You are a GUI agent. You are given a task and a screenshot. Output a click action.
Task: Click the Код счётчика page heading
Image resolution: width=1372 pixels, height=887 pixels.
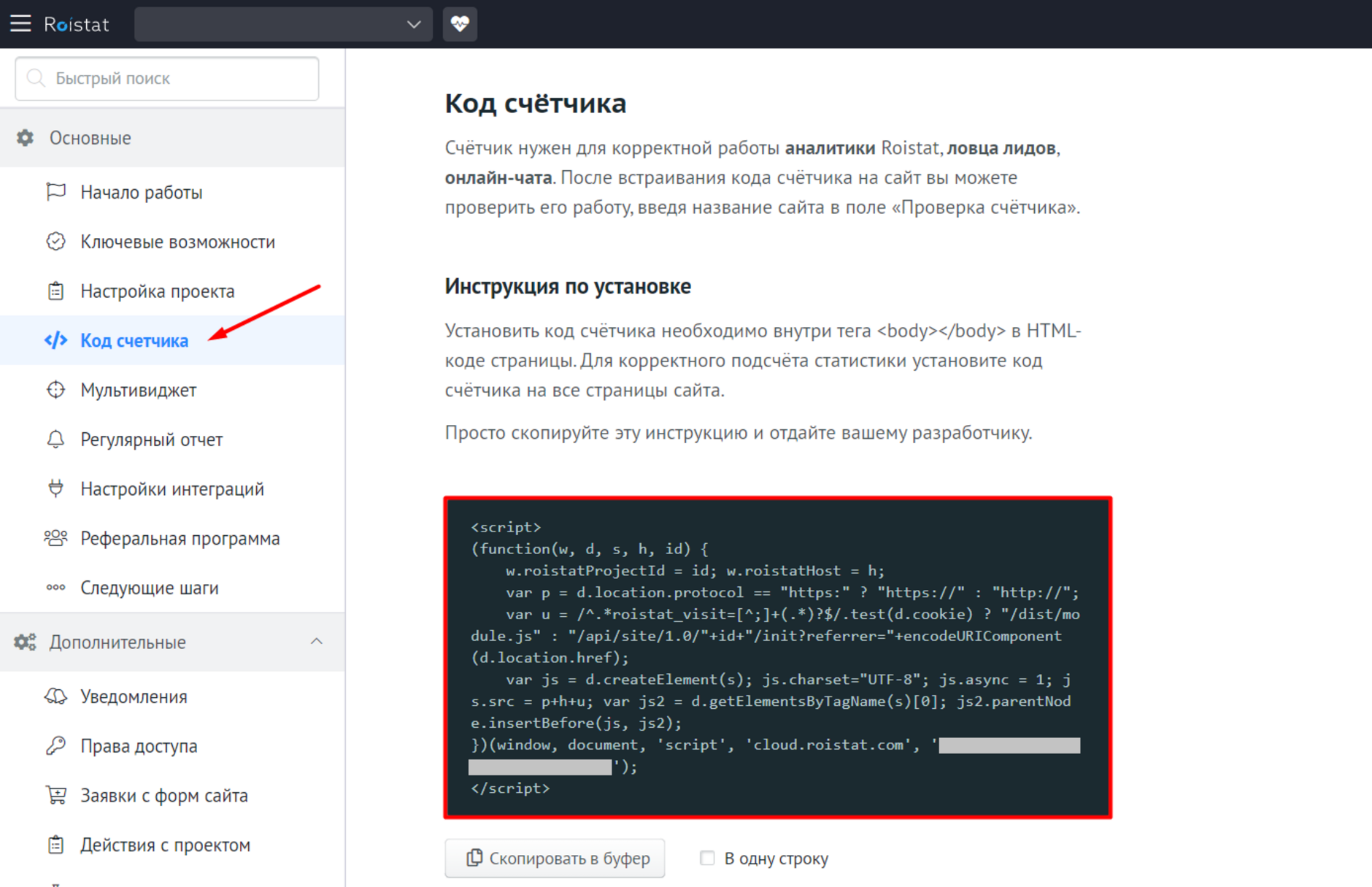click(536, 103)
